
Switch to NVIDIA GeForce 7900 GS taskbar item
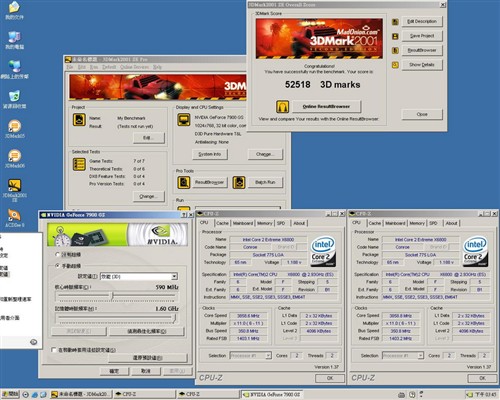pyautogui.click(x=272, y=394)
